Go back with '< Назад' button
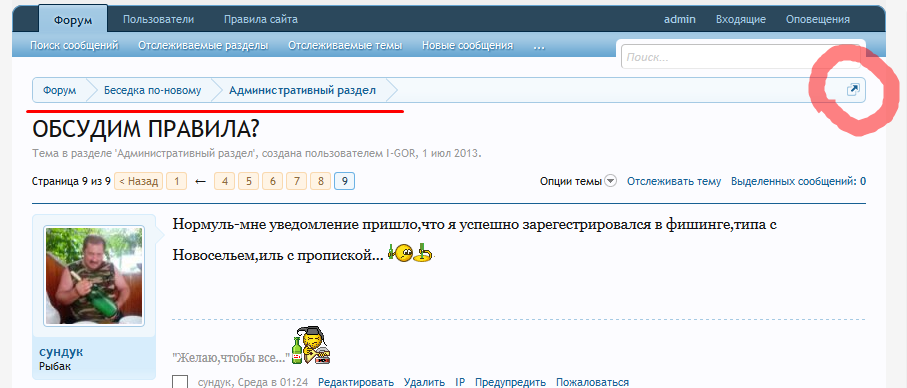This screenshot has height=388, width=907. point(139,182)
